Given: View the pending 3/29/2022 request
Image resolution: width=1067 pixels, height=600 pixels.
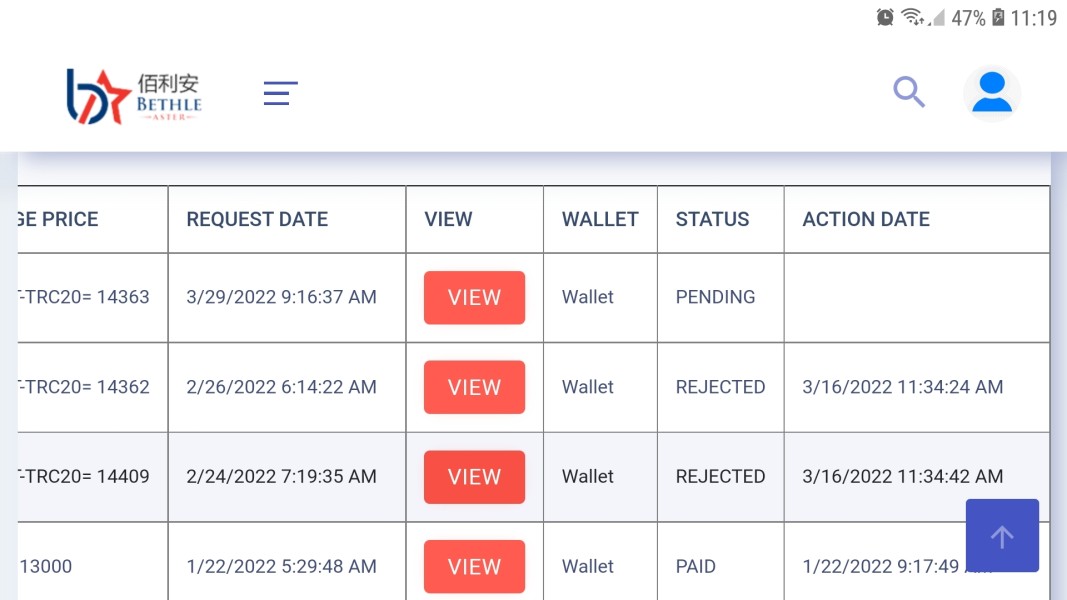Looking at the screenshot, I should (x=474, y=298).
